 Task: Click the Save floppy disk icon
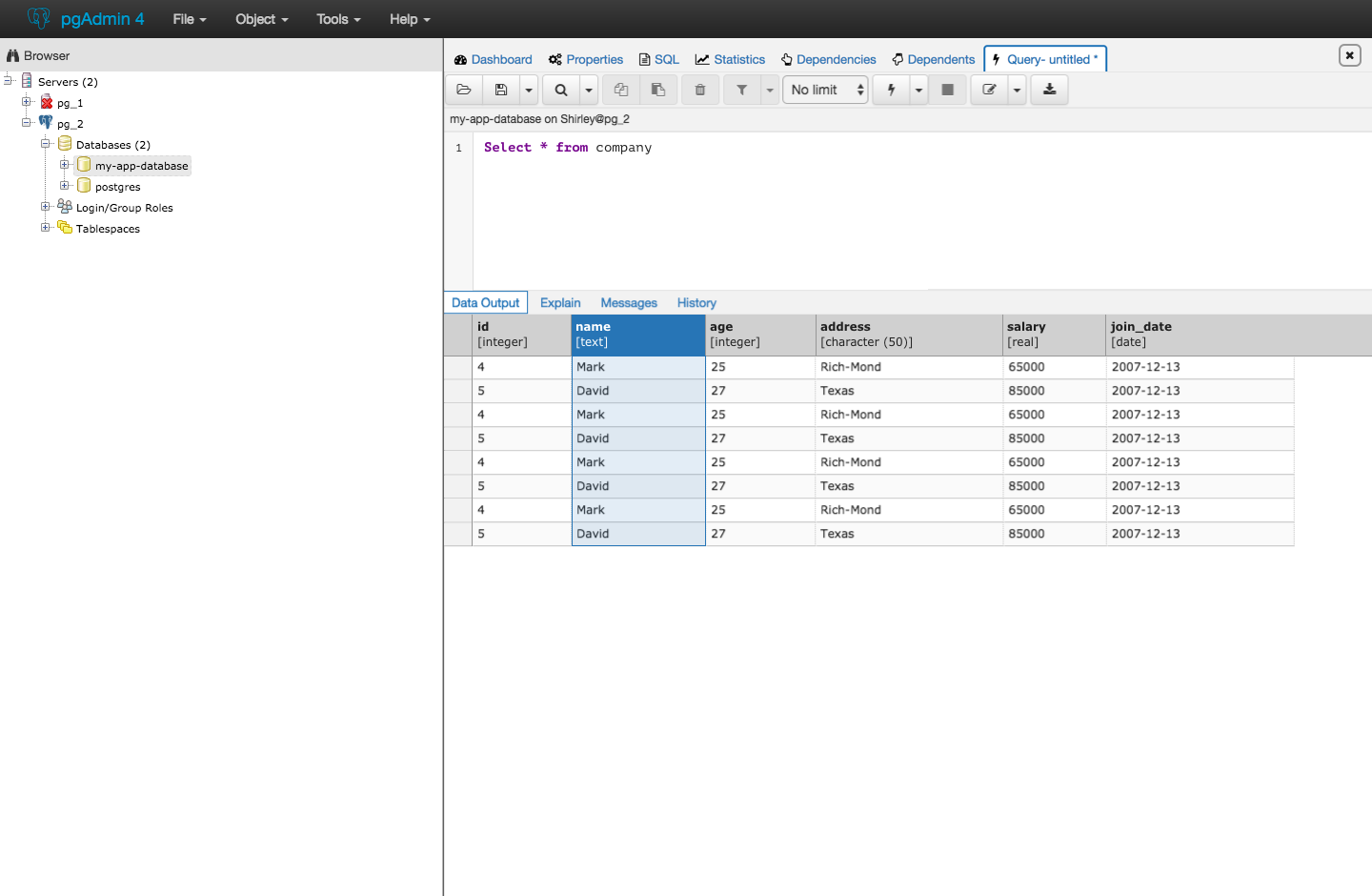[501, 90]
